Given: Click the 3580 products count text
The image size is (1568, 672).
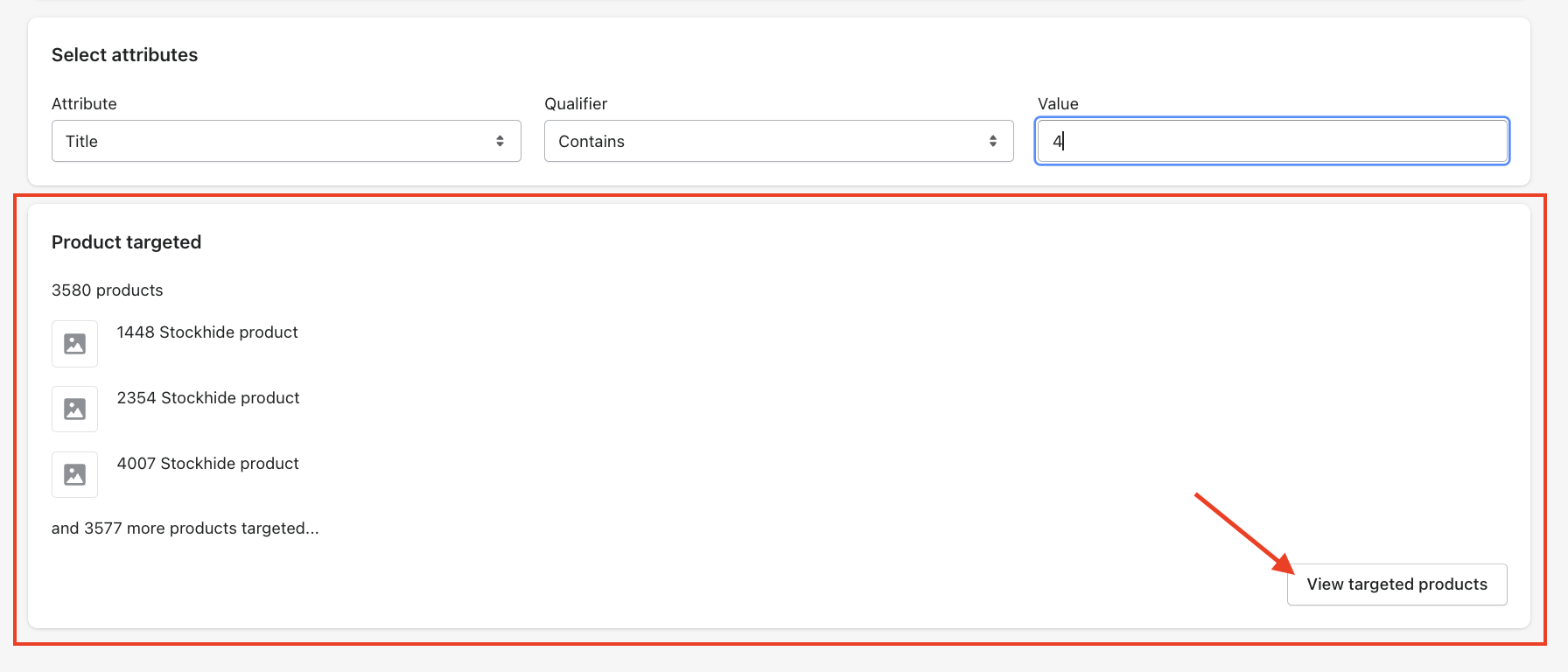Looking at the screenshot, I should 107,290.
